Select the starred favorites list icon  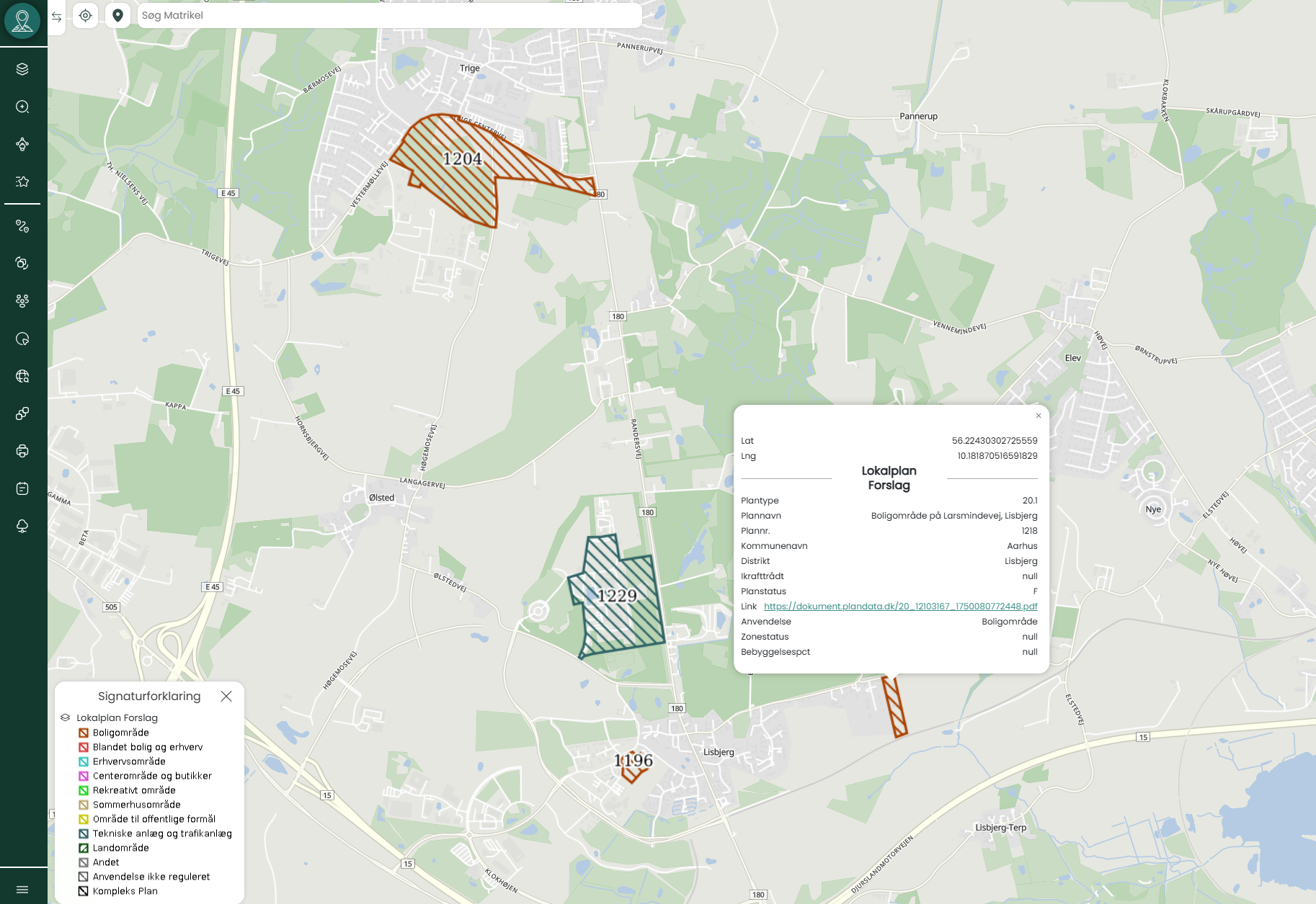(22, 182)
